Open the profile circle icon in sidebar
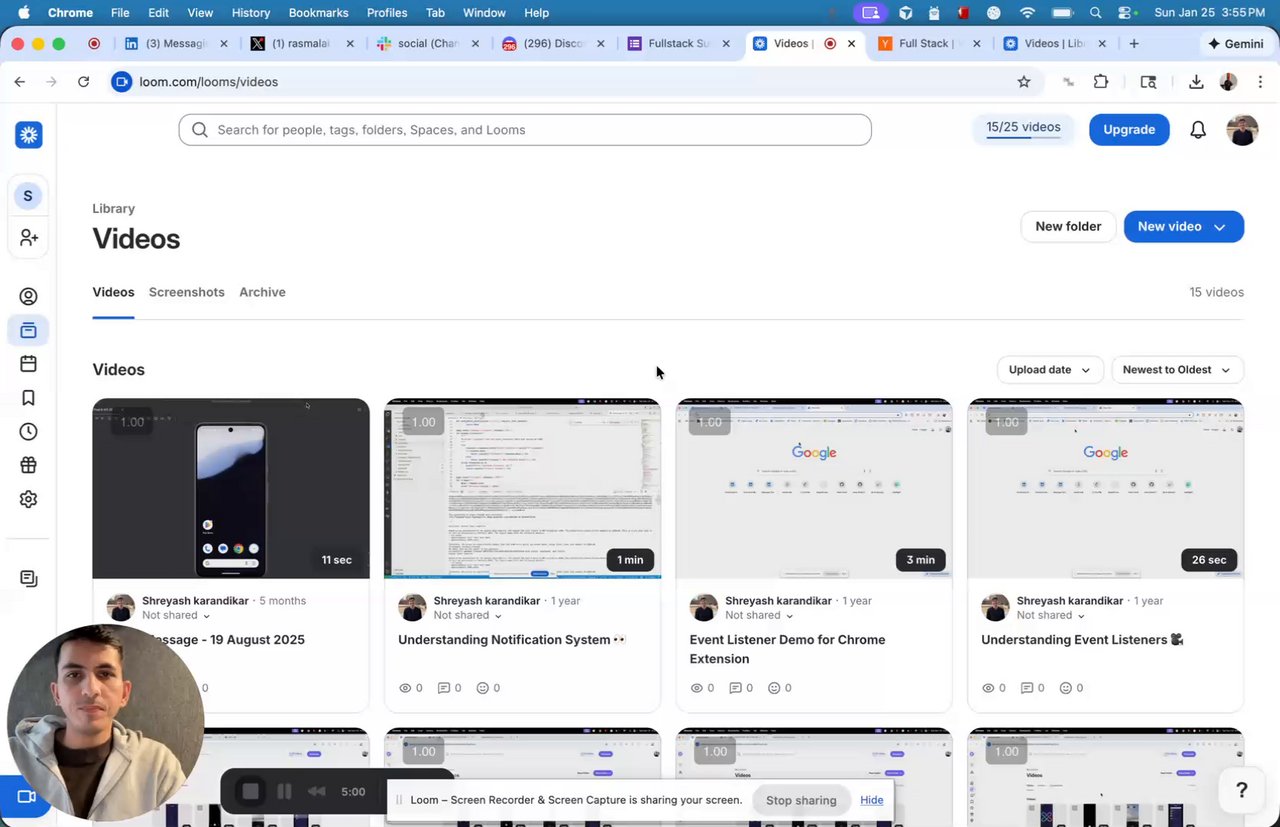The height and width of the screenshot is (827, 1280). coord(28,297)
